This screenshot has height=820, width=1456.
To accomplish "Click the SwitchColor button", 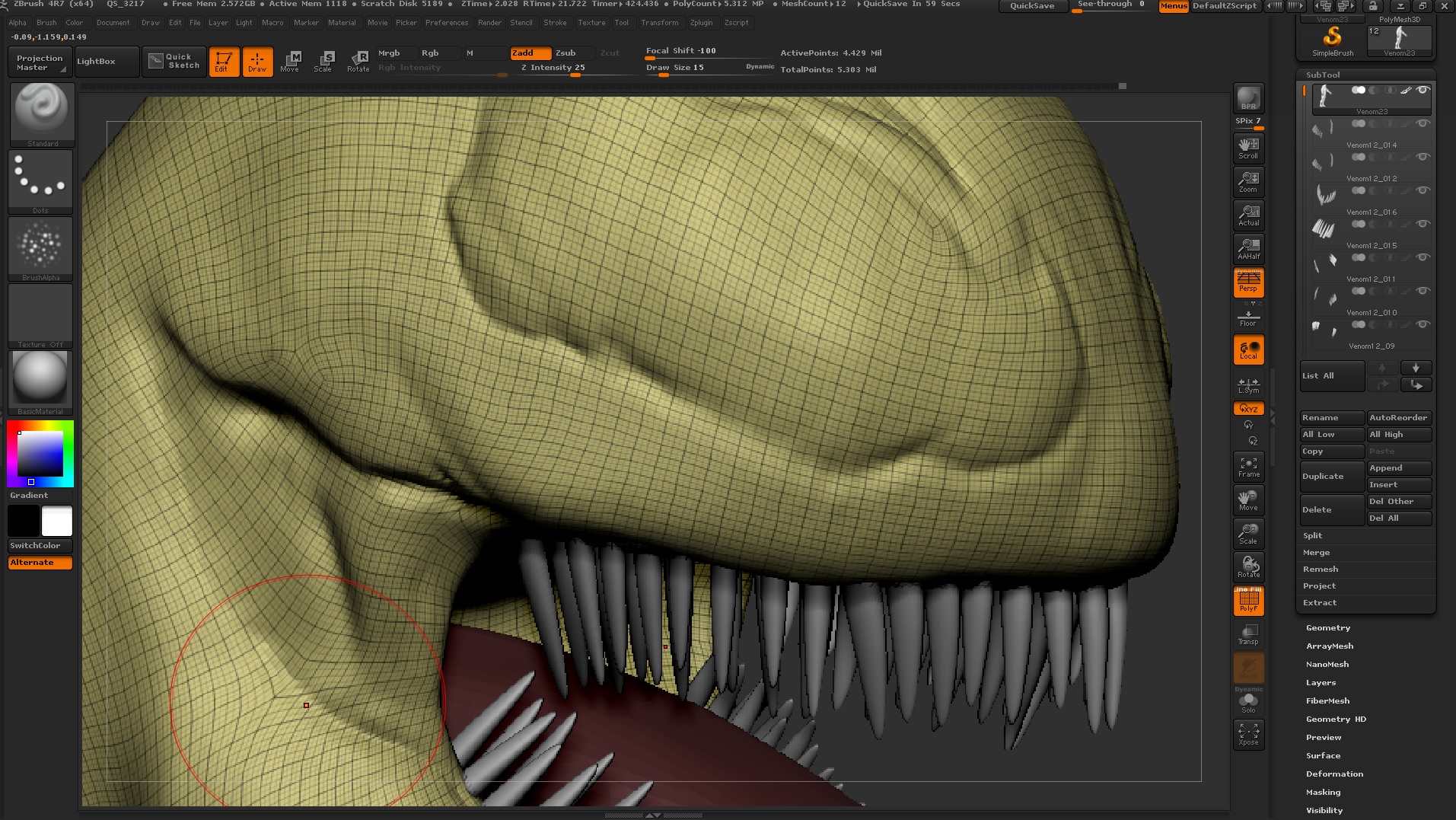I will (x=40, y=546).
